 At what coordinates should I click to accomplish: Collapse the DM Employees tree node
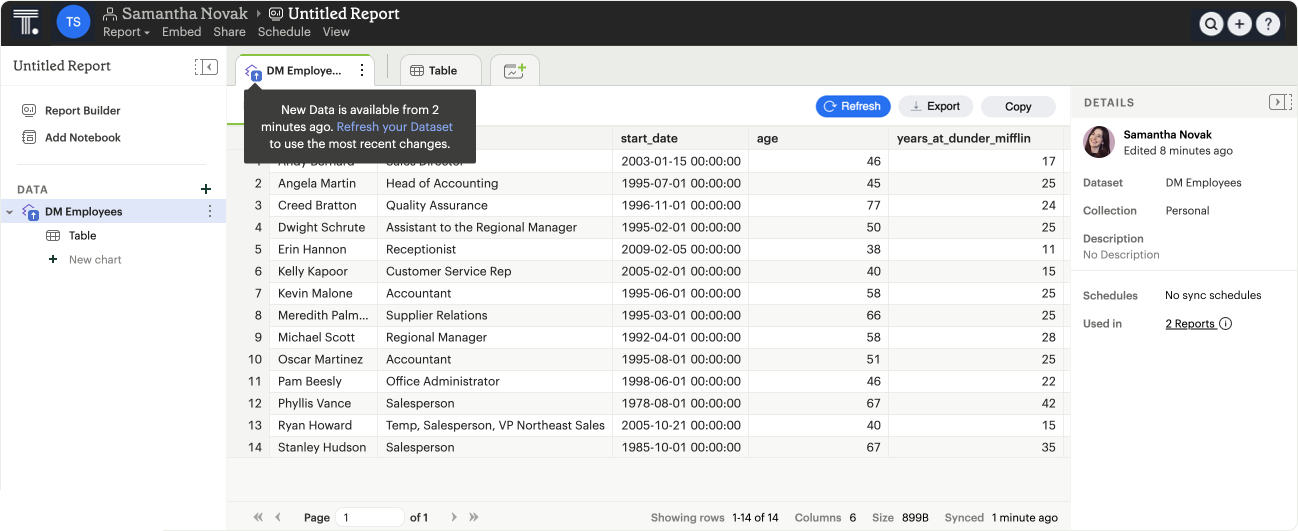[x=10, y=212]
